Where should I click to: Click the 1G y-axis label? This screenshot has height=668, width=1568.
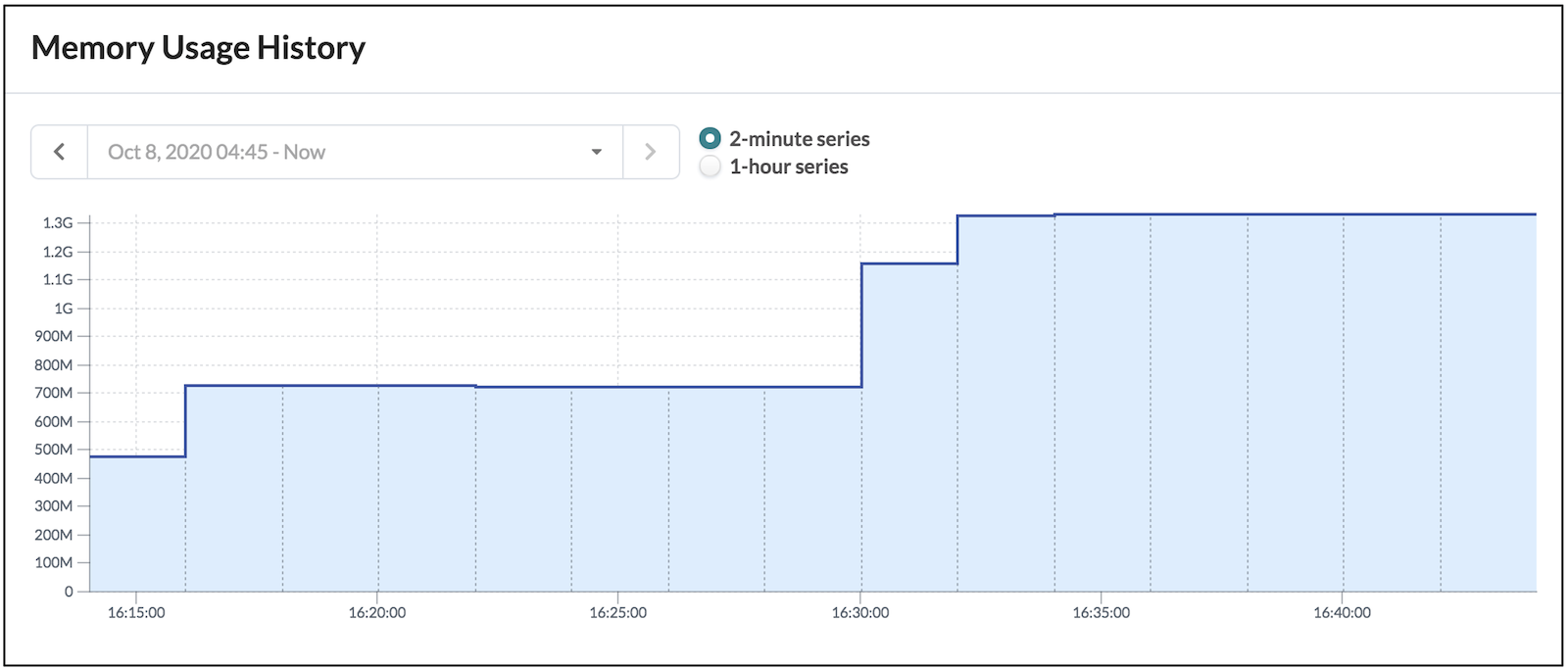click(x=64, y=309)
